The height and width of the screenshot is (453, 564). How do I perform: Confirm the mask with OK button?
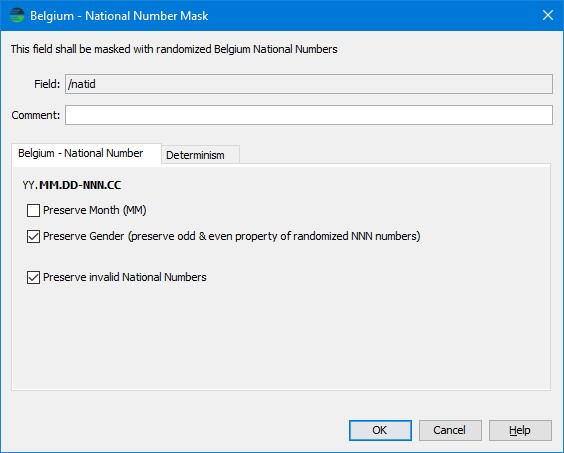coord(380,430)
